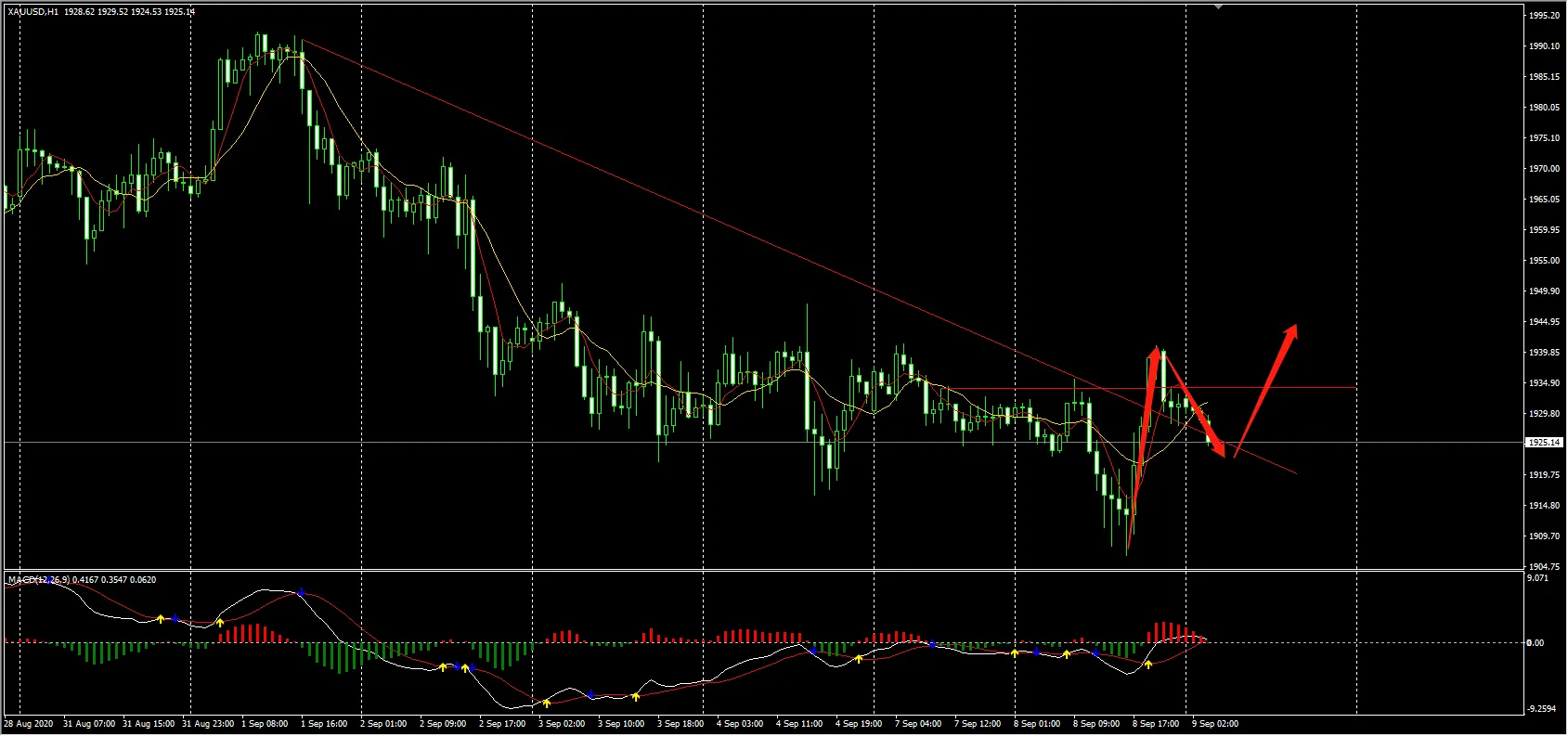Screen dimensions: 1568x736
Task: Click the 4 Sep 03:00 time label
Action: tap(740, 724)
